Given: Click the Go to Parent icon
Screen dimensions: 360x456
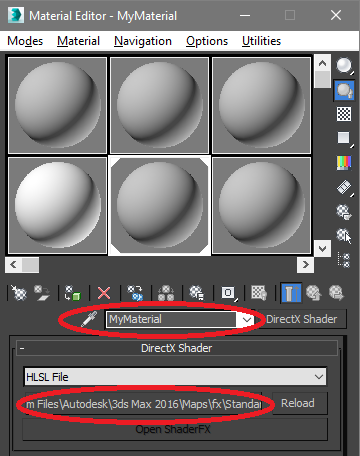Looking at the screenshot, I should coord(314,293).
